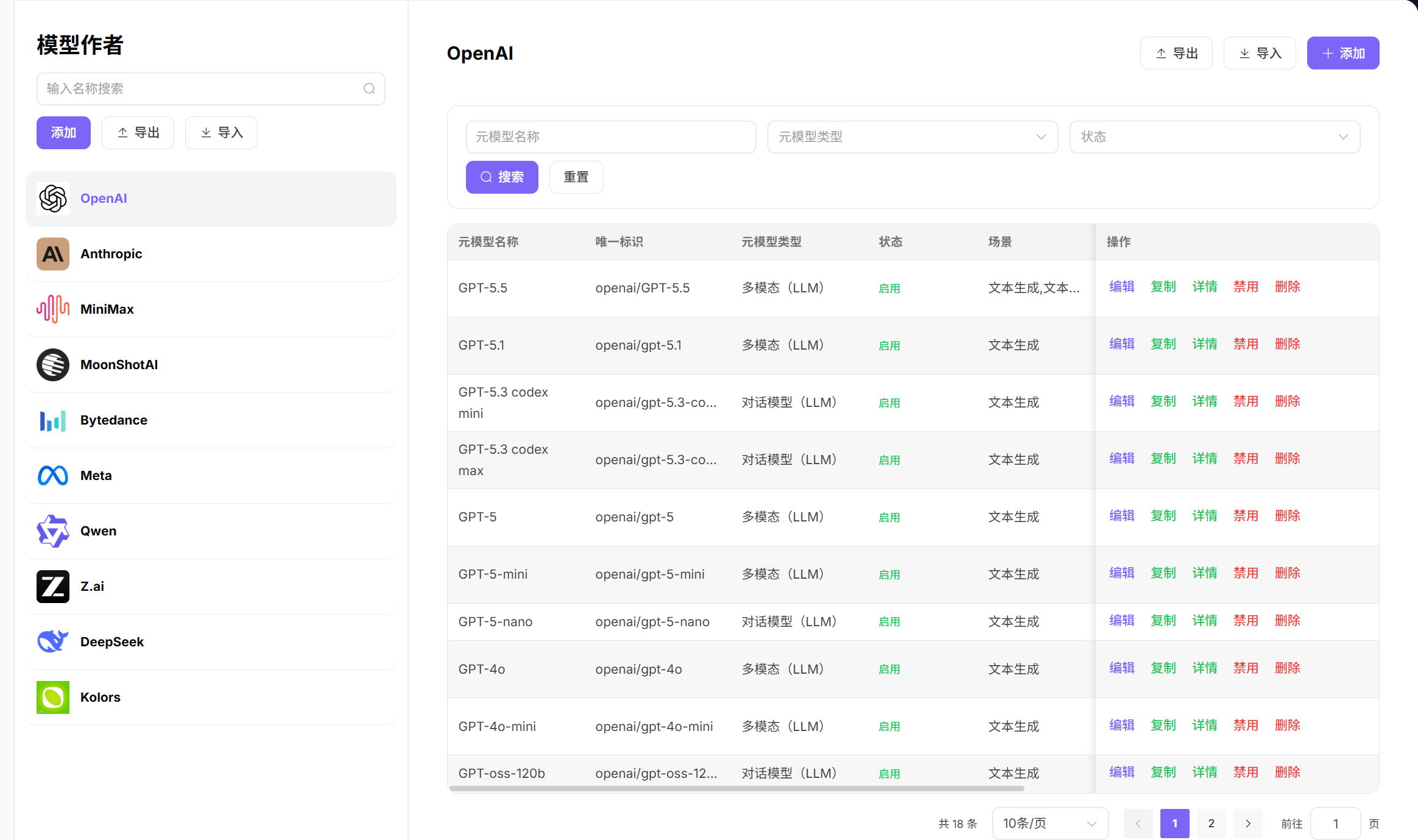
Task: Click the MiniMax waveform logo
Action: (x=53, y=309)
